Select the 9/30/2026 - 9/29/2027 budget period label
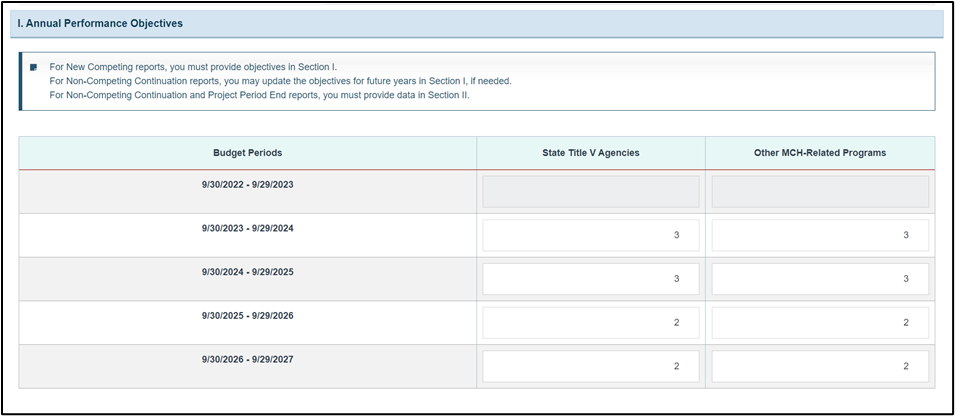This screenshot has width=955, height=416. 247,359
